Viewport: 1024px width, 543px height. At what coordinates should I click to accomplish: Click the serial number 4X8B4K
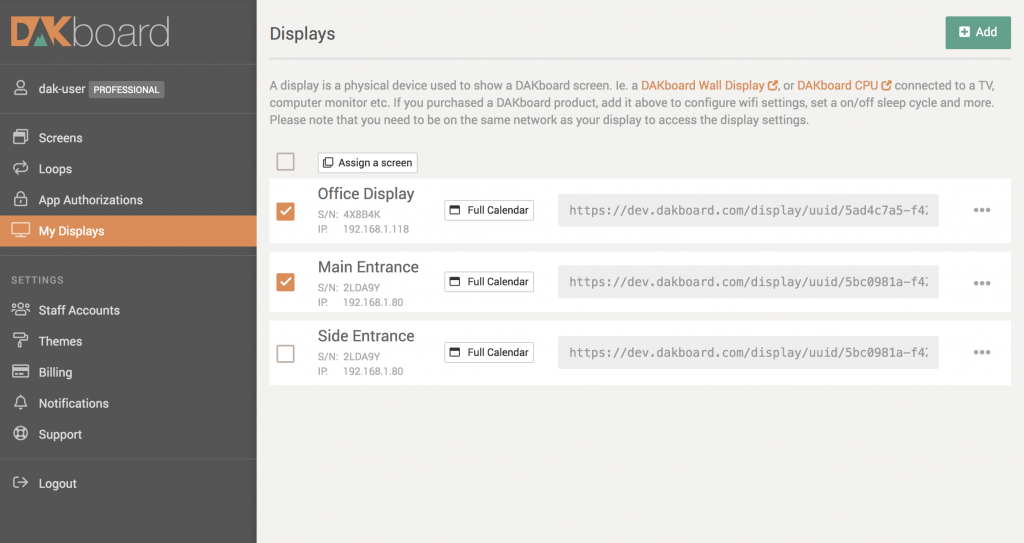pyautogui.click(x=362, y=214)
